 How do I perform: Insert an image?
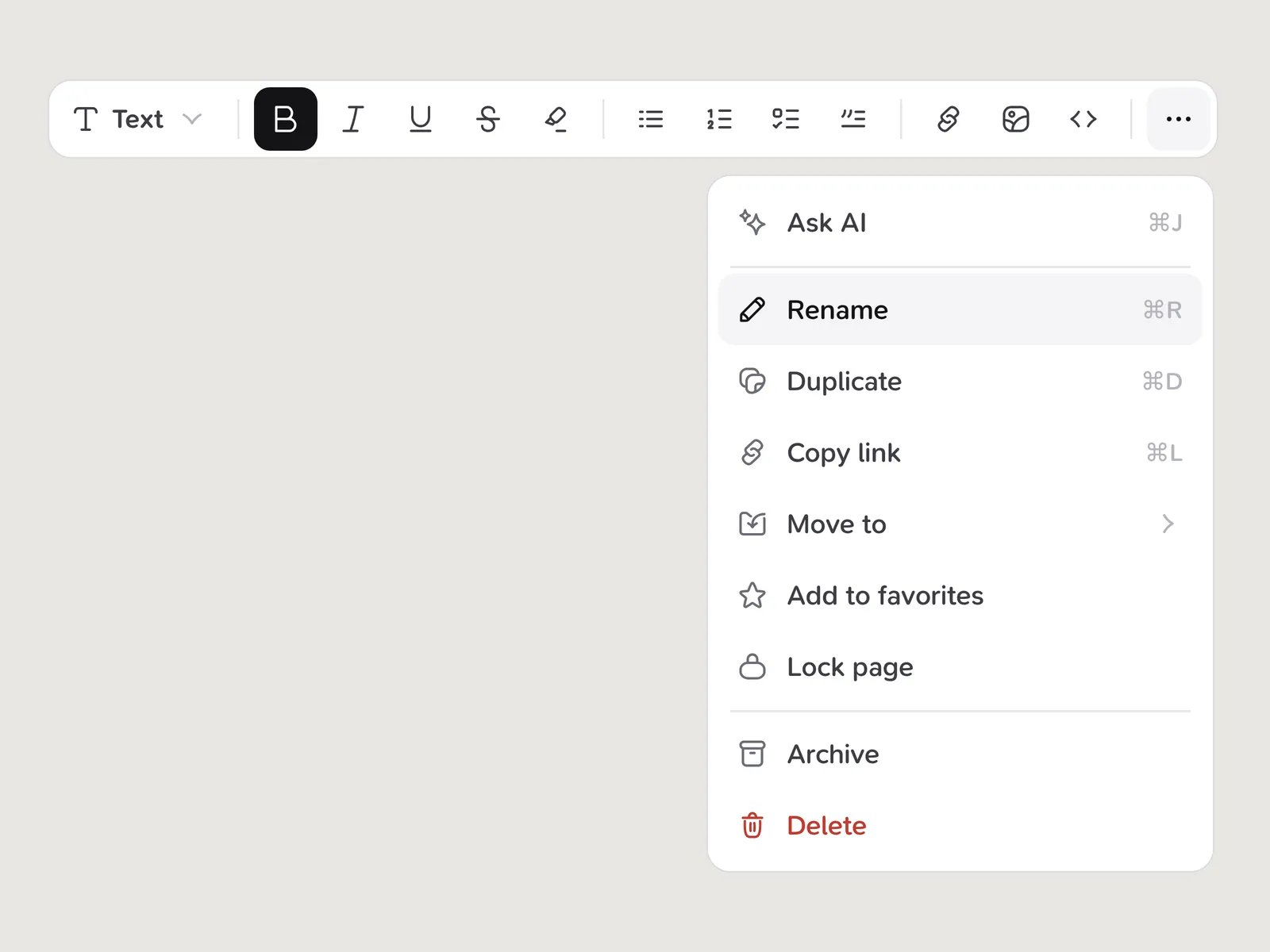1016,119
